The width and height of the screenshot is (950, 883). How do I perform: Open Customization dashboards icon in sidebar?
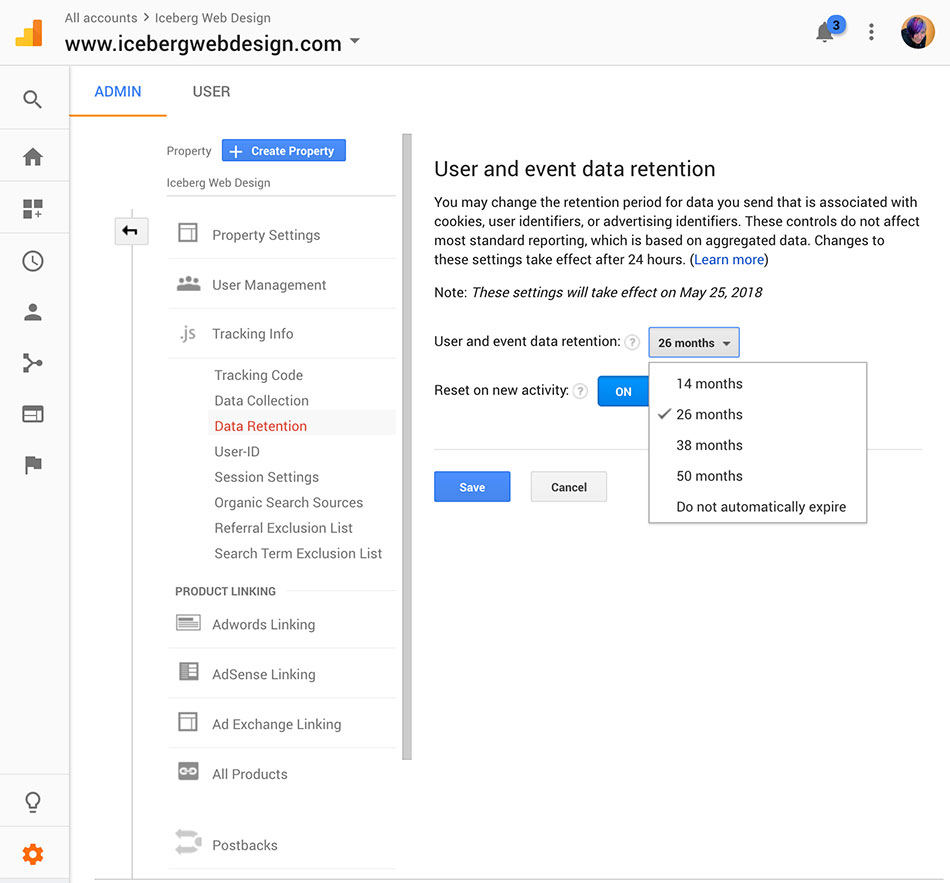(x=33, y=209)
